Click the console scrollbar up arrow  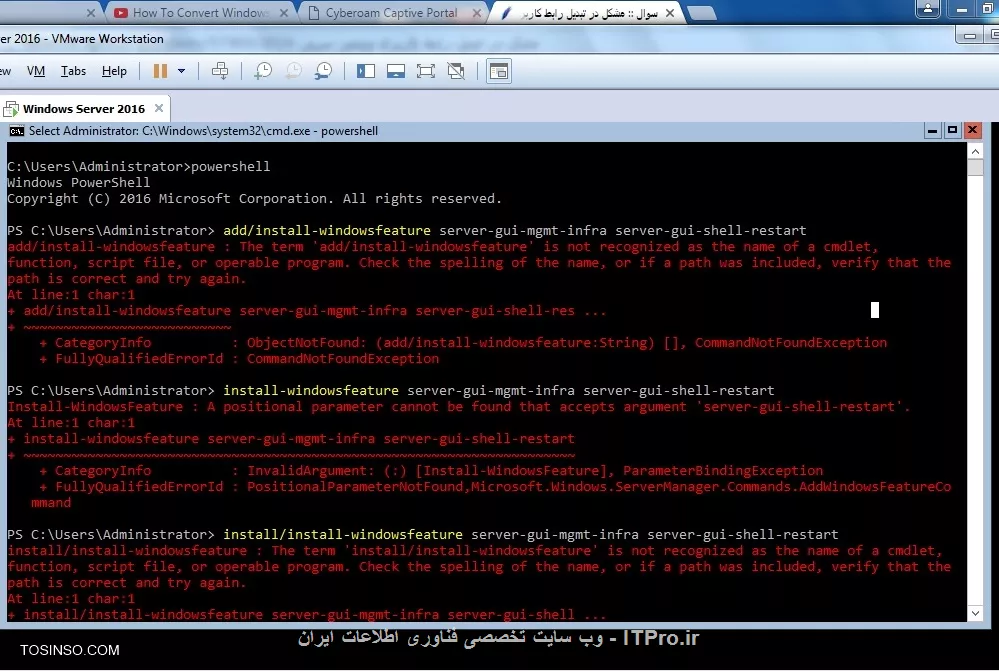(975, 152)
